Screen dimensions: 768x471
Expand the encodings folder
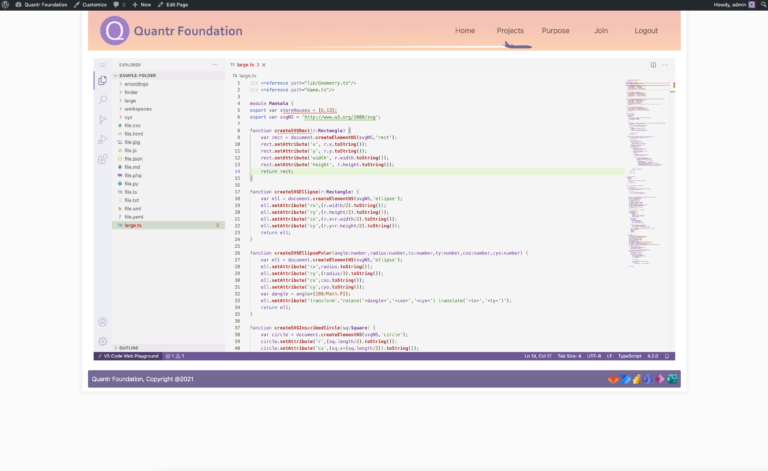133,84
